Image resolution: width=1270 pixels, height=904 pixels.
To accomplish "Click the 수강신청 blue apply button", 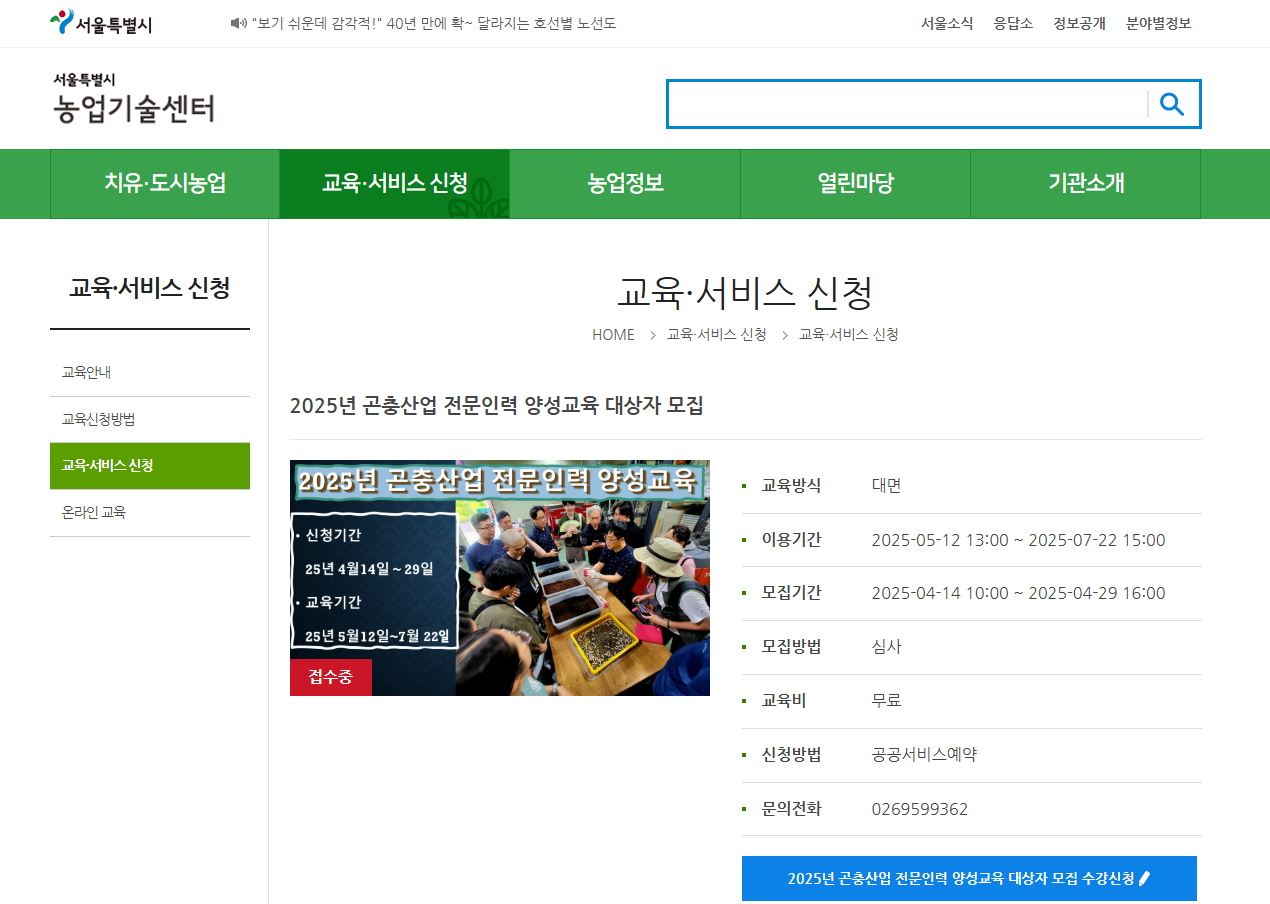I will click(x=969, y=879).
